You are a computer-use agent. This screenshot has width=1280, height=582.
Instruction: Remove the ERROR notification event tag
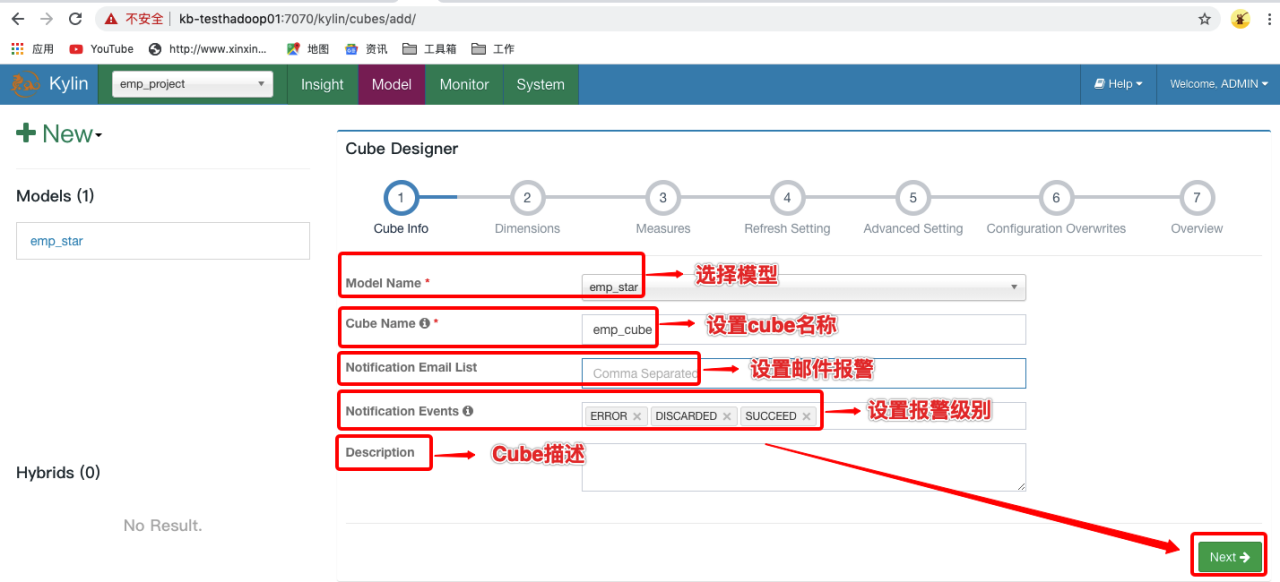point(638,416)
